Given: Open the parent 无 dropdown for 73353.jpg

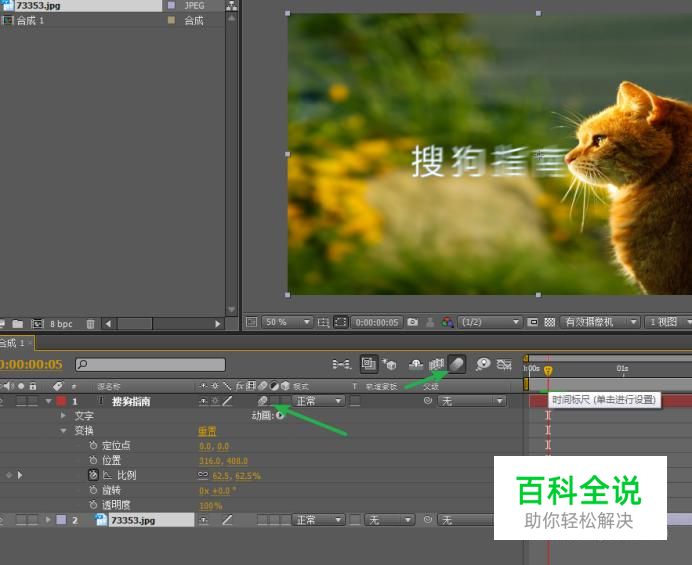Looking at the screenshot, I should tap(466, 520).
